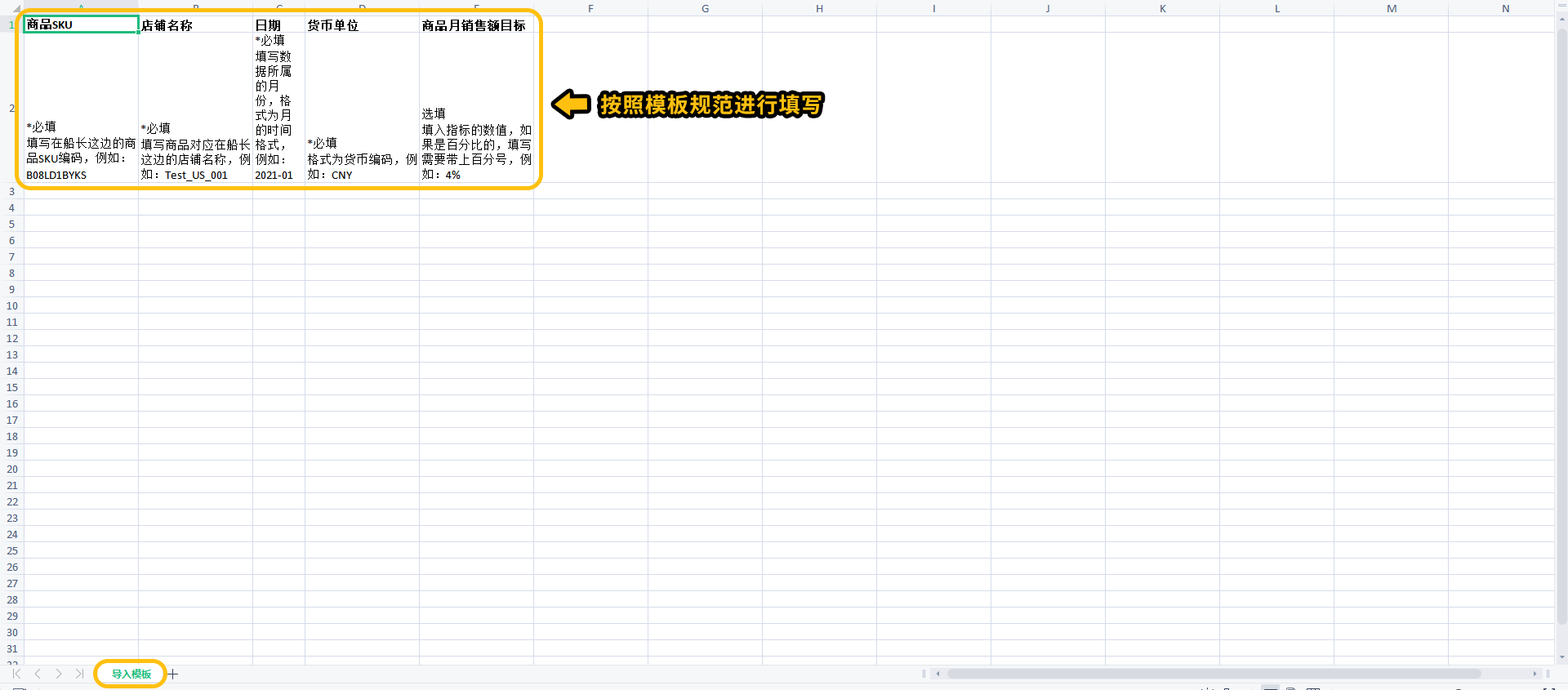Select row 10 header
1568x690 pixels.
point(11,305)
